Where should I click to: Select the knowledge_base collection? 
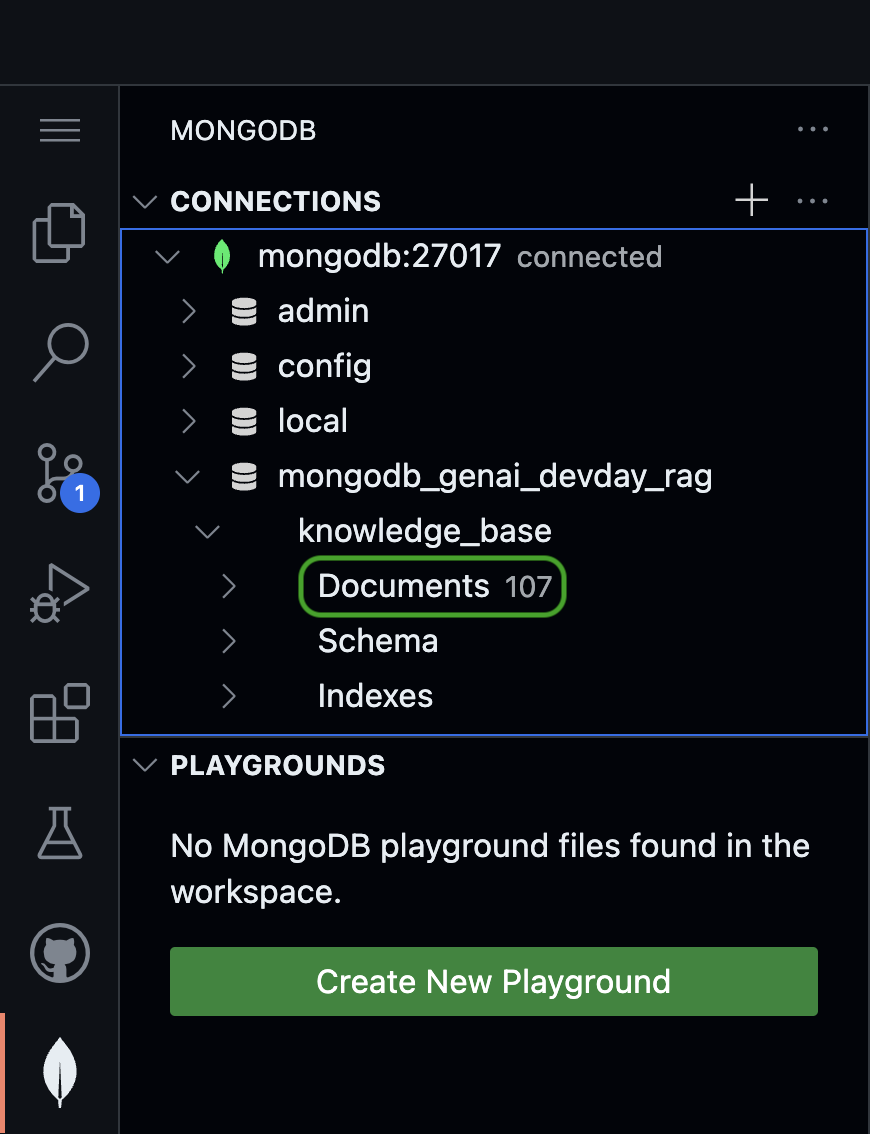[494, 532]
